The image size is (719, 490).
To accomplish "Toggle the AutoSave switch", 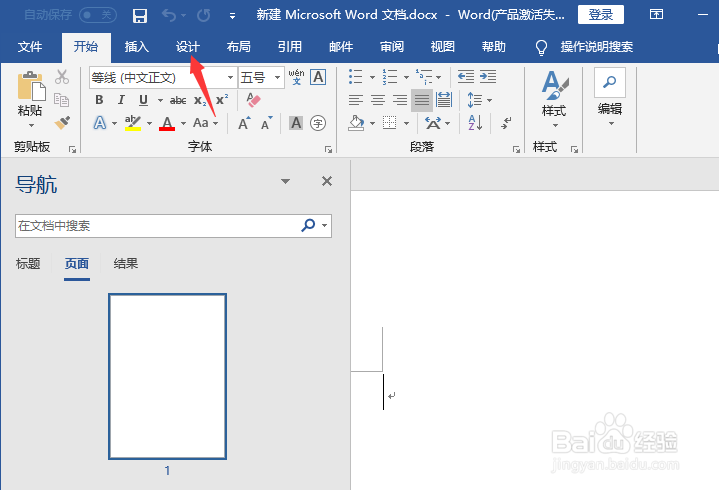I will [x=98, y=15].
